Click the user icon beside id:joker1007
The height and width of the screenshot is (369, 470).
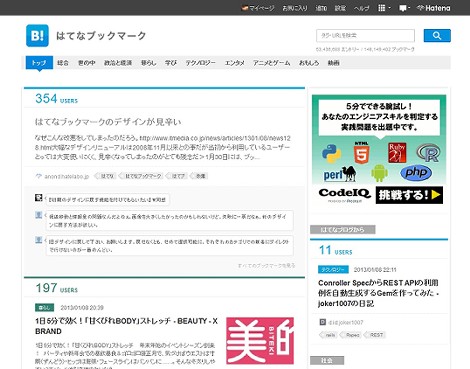322,322
